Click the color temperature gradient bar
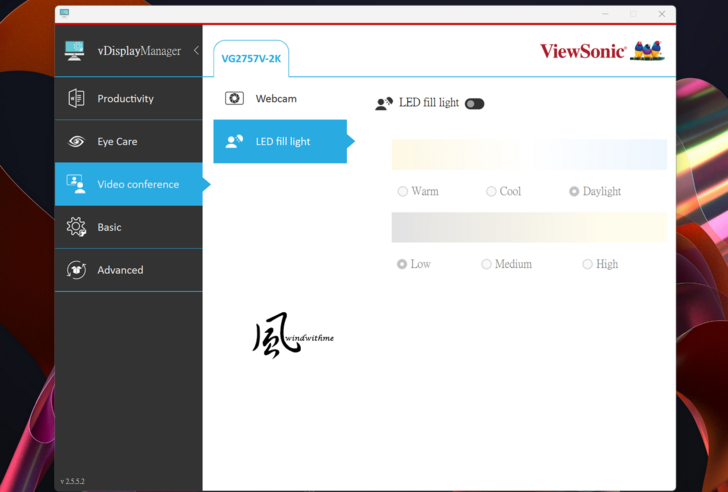Viewport: 728px width, 492px height. coord(529,155)
